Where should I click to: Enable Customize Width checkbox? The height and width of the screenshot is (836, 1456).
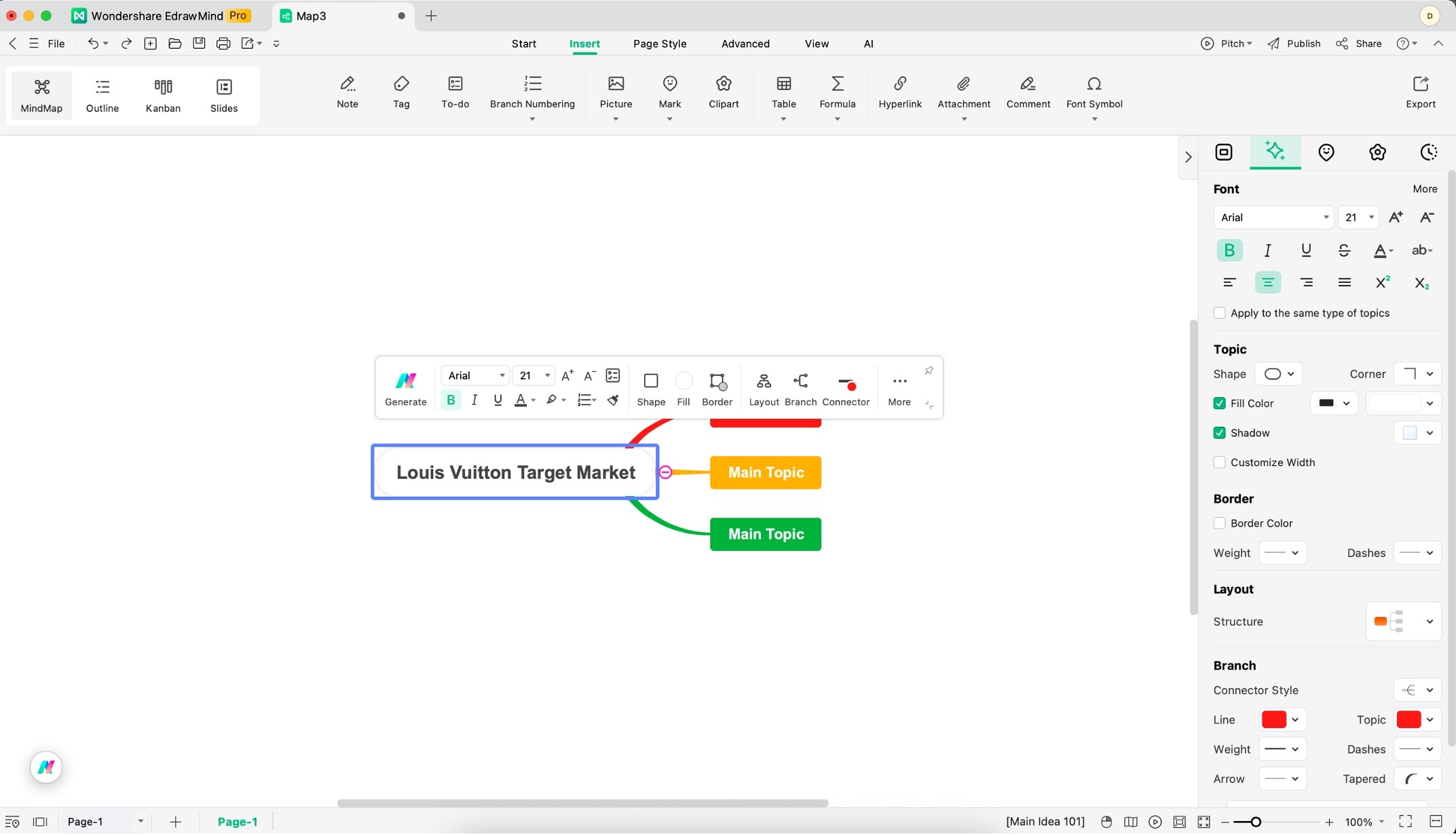pos(1219,462)
